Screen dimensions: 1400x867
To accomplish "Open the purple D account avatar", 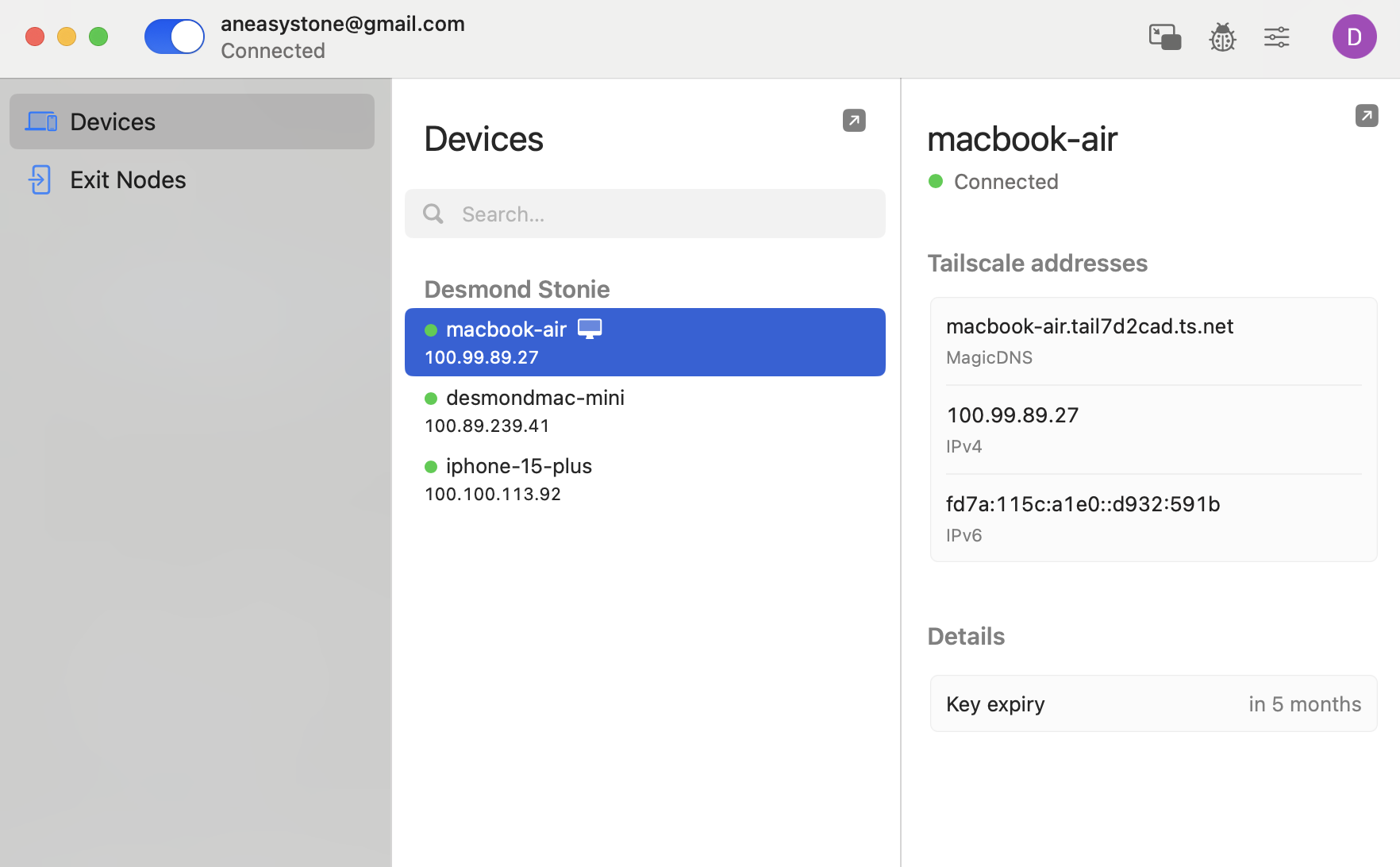I will point(1354,37).
